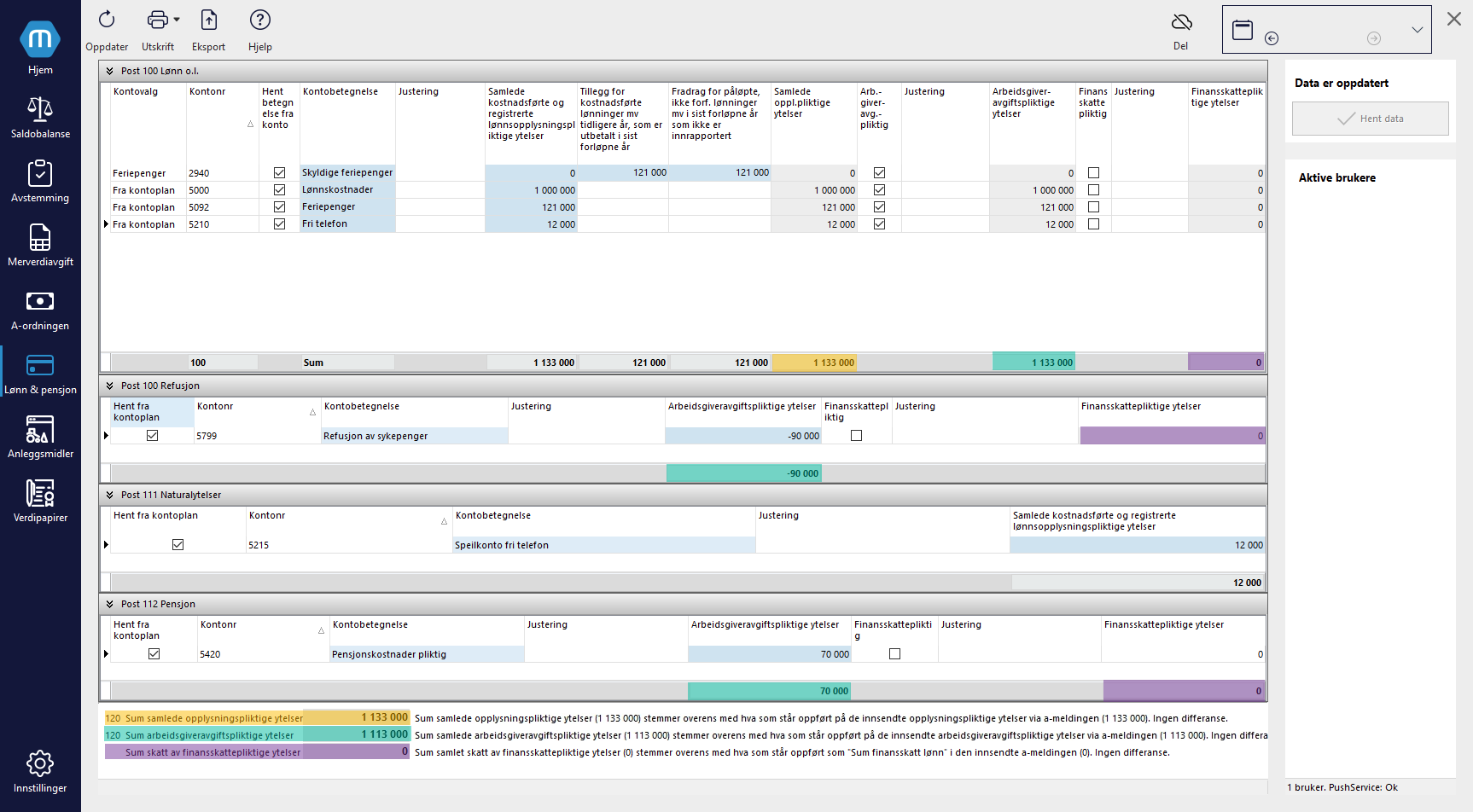This screenshot has width=1473, height=812.
Task: Click teal Sum arbeidsgiveravgiftspliktige ytelser row
Action: (x=257, y=735)
